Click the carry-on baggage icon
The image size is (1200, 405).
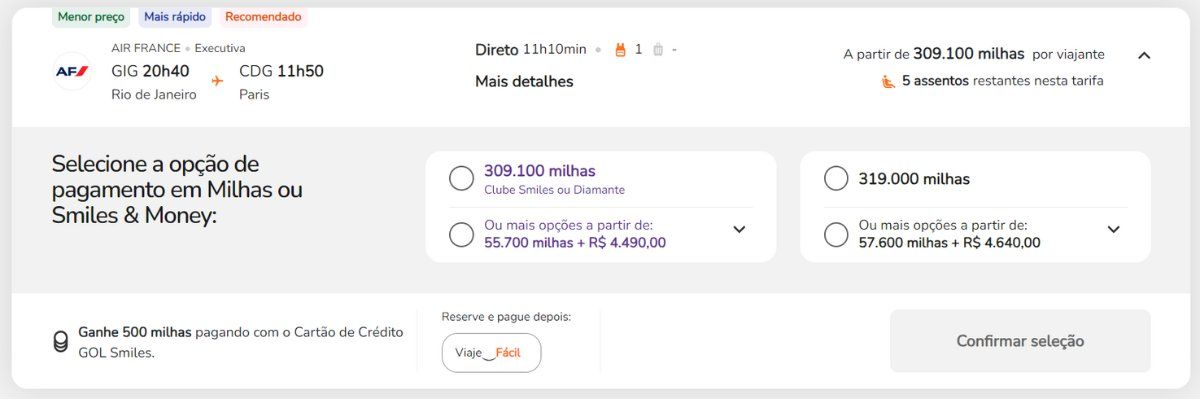(x=620, y=49)
